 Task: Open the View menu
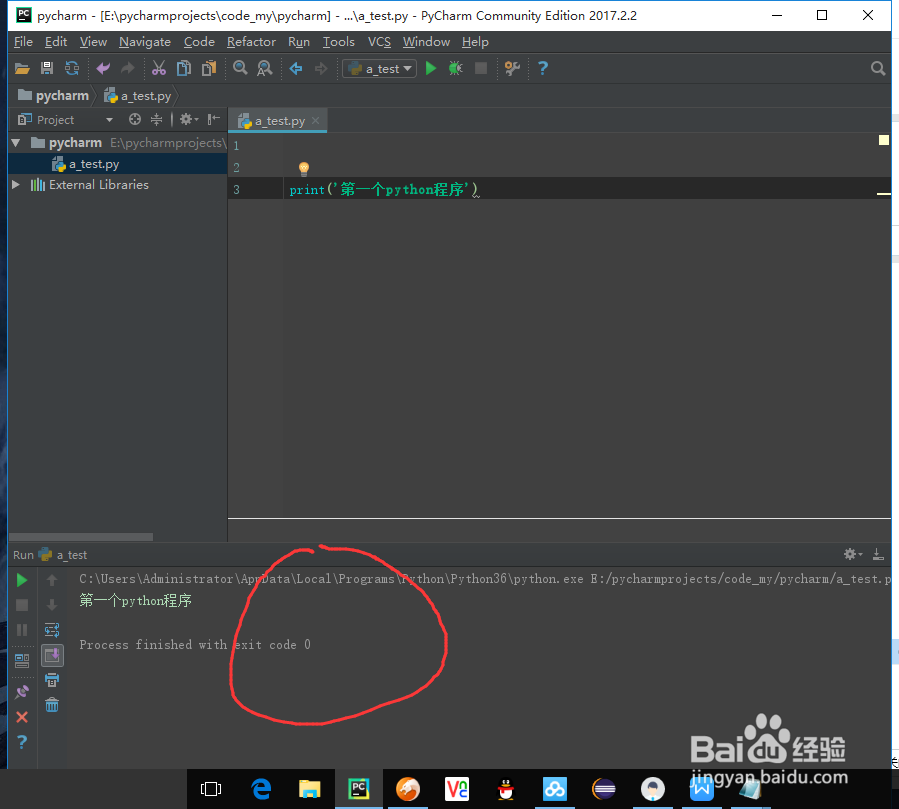click(93, 42)
